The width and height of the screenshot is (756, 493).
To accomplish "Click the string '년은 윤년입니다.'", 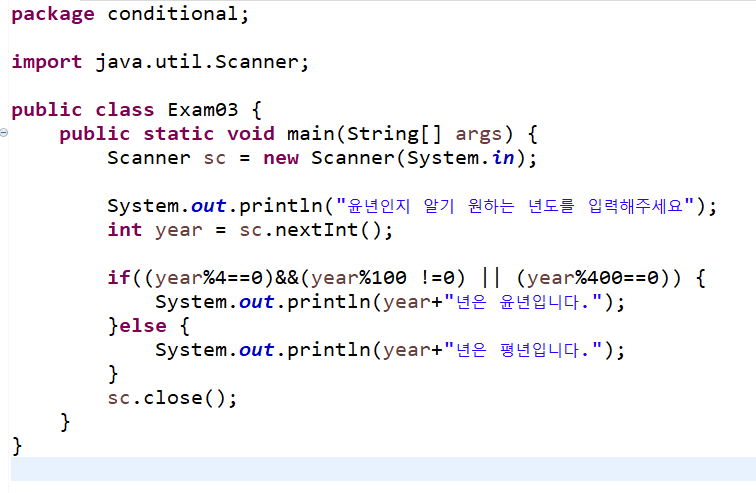I will (523, 302).
